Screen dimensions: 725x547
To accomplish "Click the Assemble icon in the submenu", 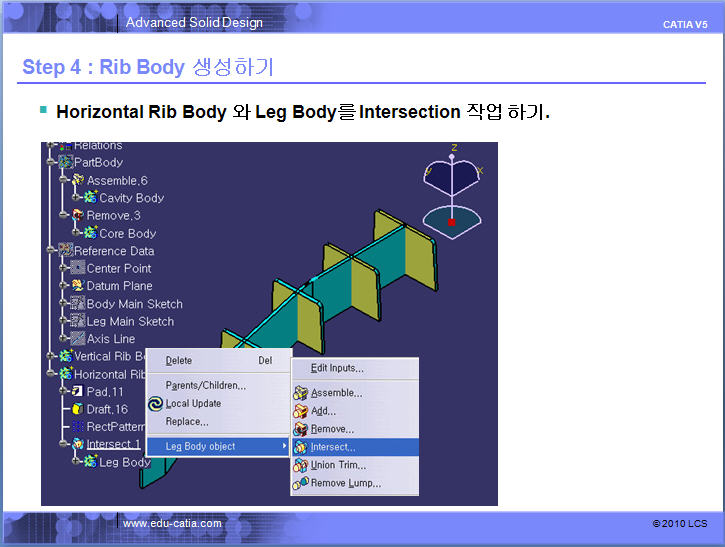I will [x=300, y=393].
